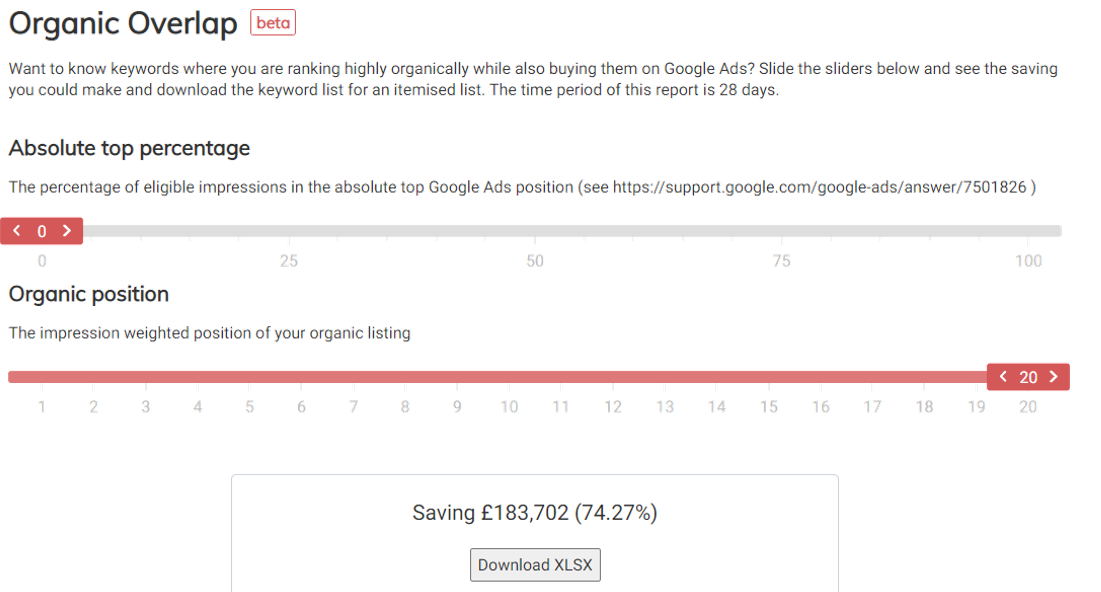Set Organic position slider to 3
The image size is (1101, 592).
146,377
